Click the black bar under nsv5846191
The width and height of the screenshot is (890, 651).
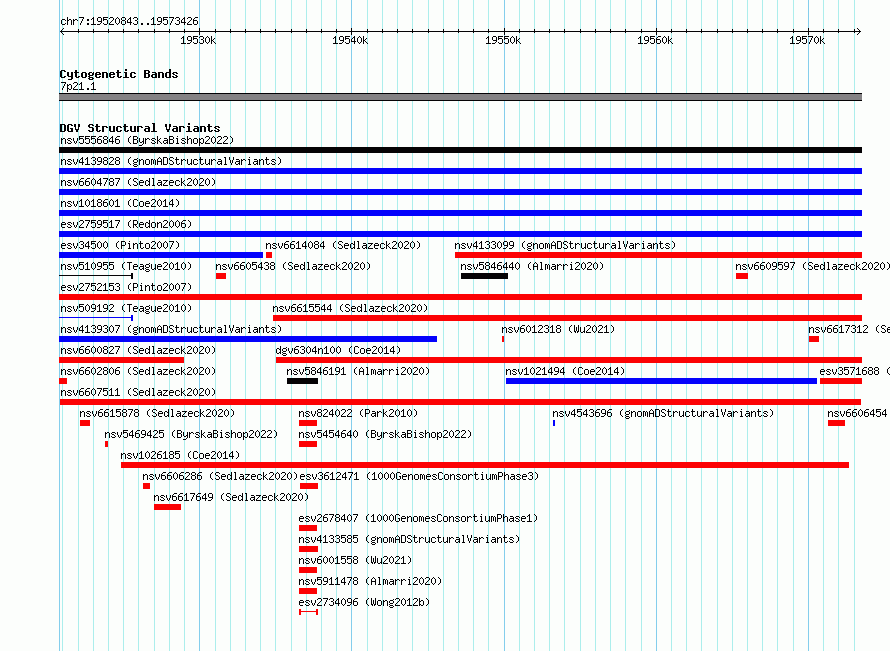pos(303,381)
